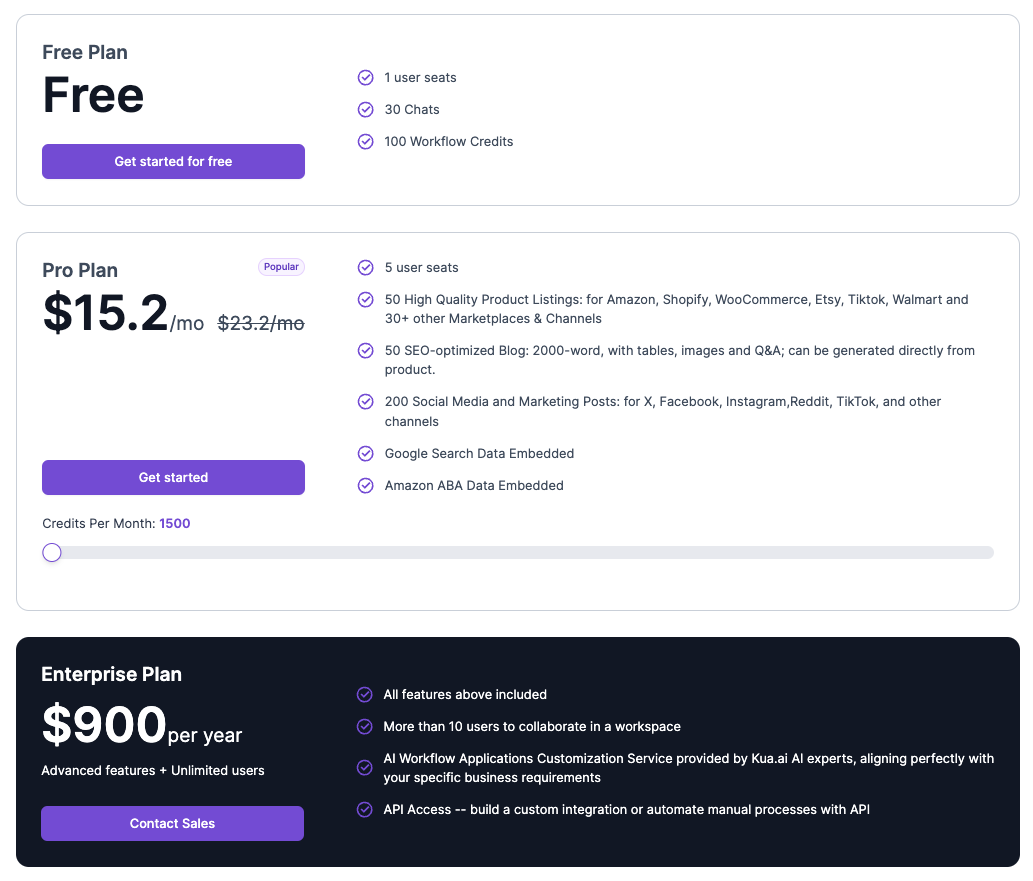Click the 'Popular' badge on Pro Plan
Image resolution: width=1033 pixels, height=881 pixels.
click(281, 267)
